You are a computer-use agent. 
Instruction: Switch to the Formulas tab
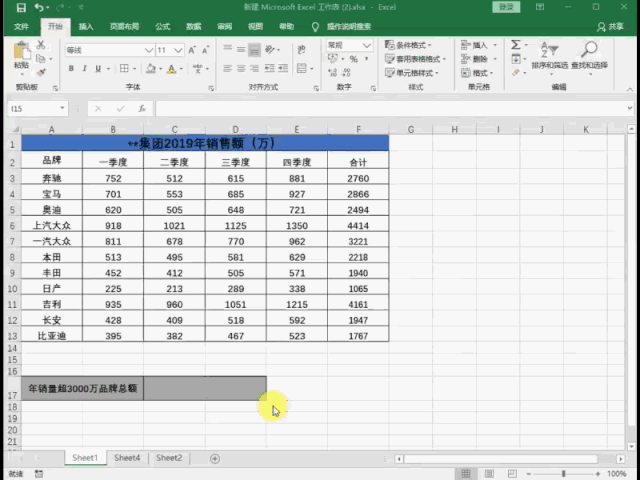162,27
